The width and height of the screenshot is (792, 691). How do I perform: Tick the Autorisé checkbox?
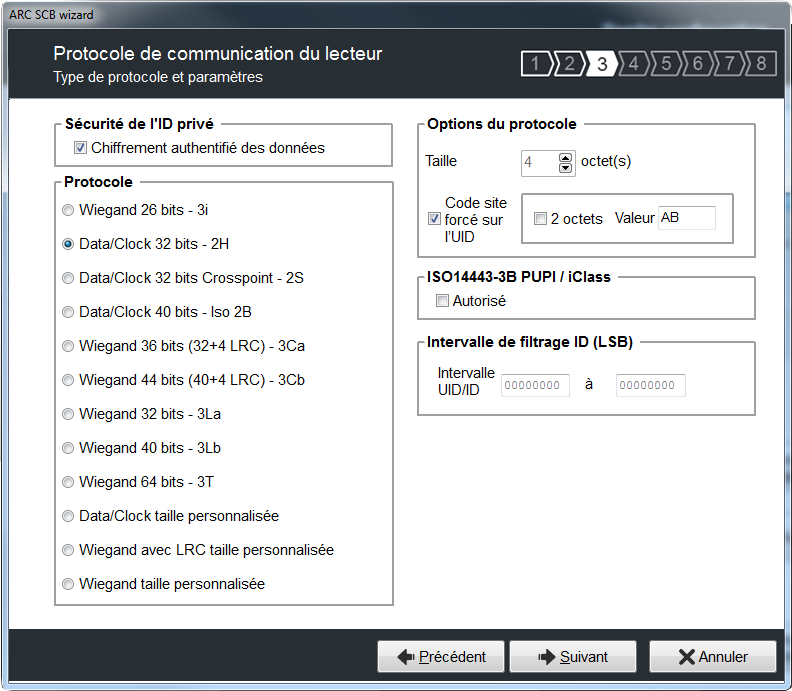(x=443, y=301)
